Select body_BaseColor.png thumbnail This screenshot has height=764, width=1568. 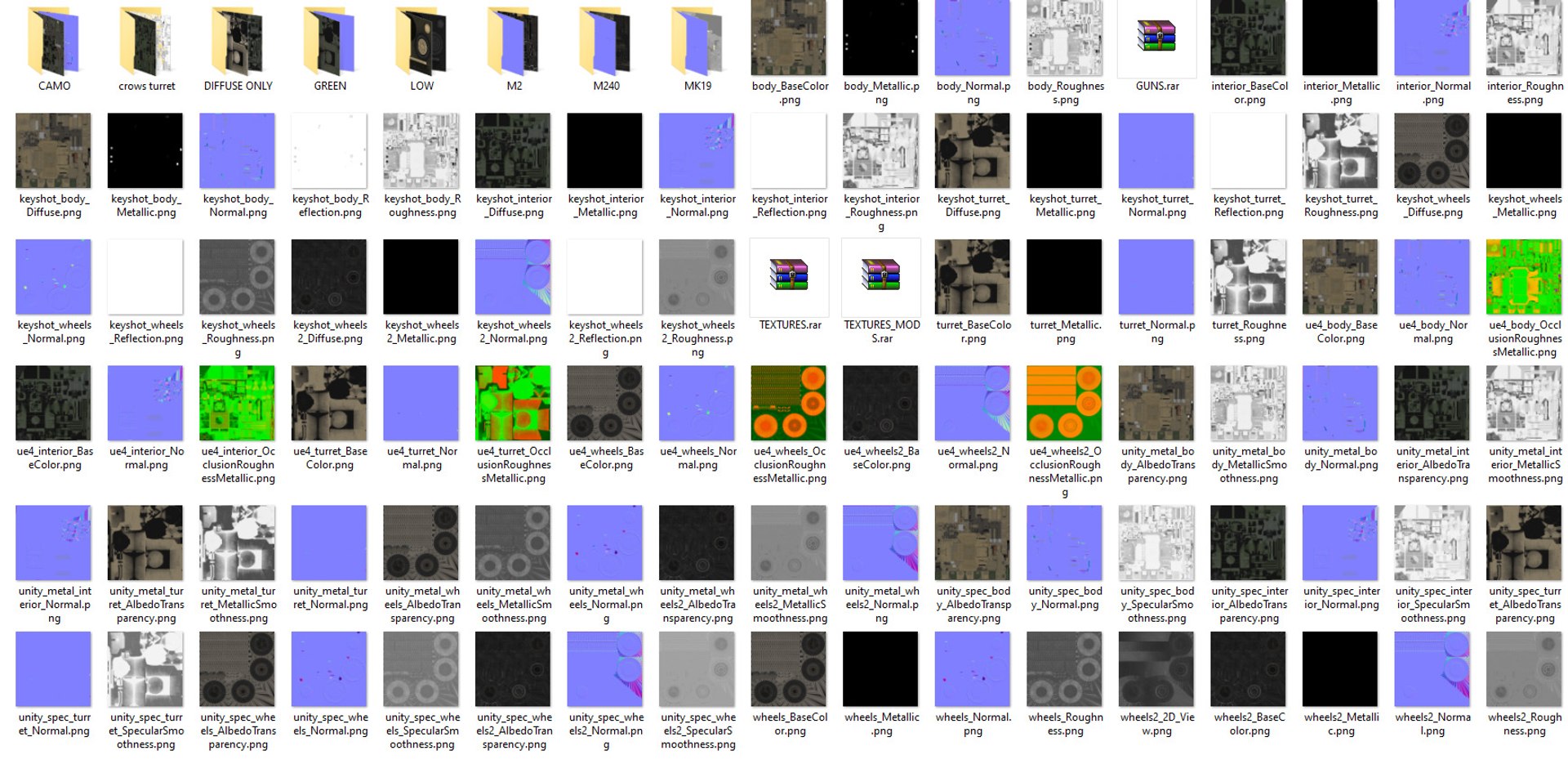point(789,38)
